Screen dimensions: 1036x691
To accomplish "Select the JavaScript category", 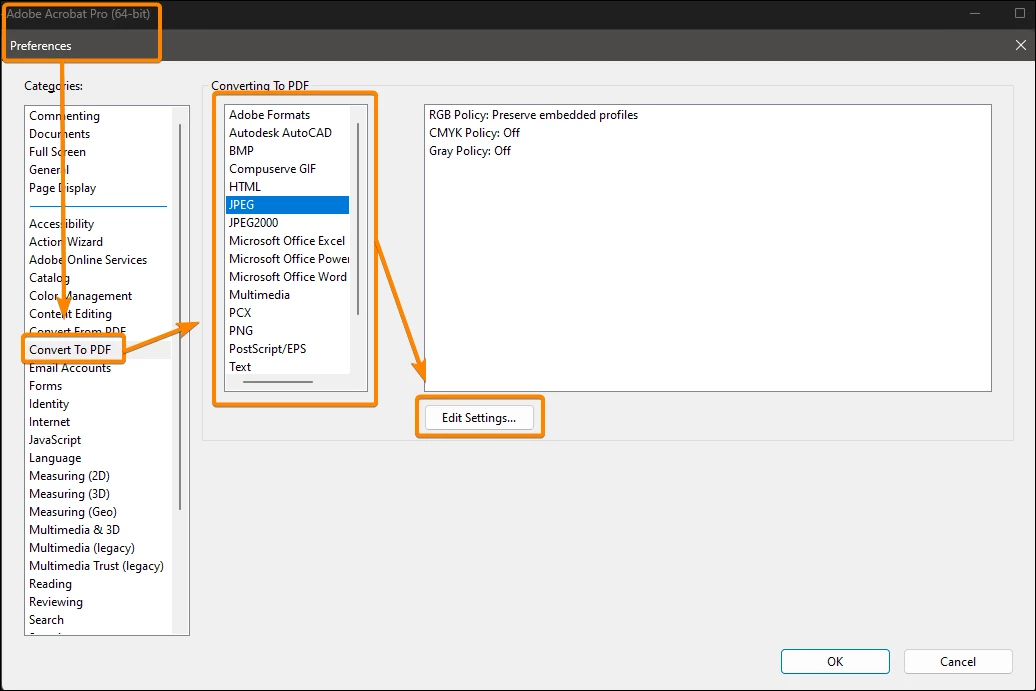I will point(55,439).
